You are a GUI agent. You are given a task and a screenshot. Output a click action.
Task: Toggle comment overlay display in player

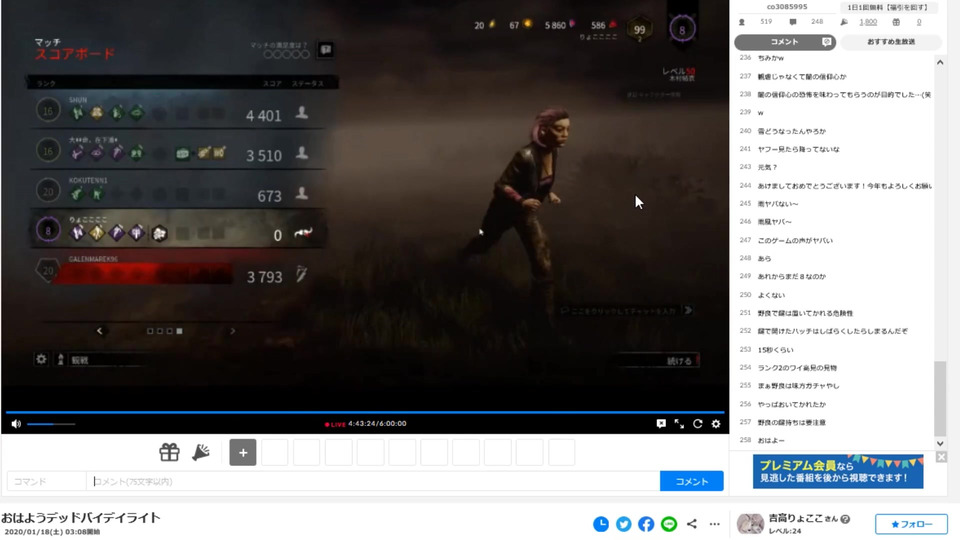[661, 424]
